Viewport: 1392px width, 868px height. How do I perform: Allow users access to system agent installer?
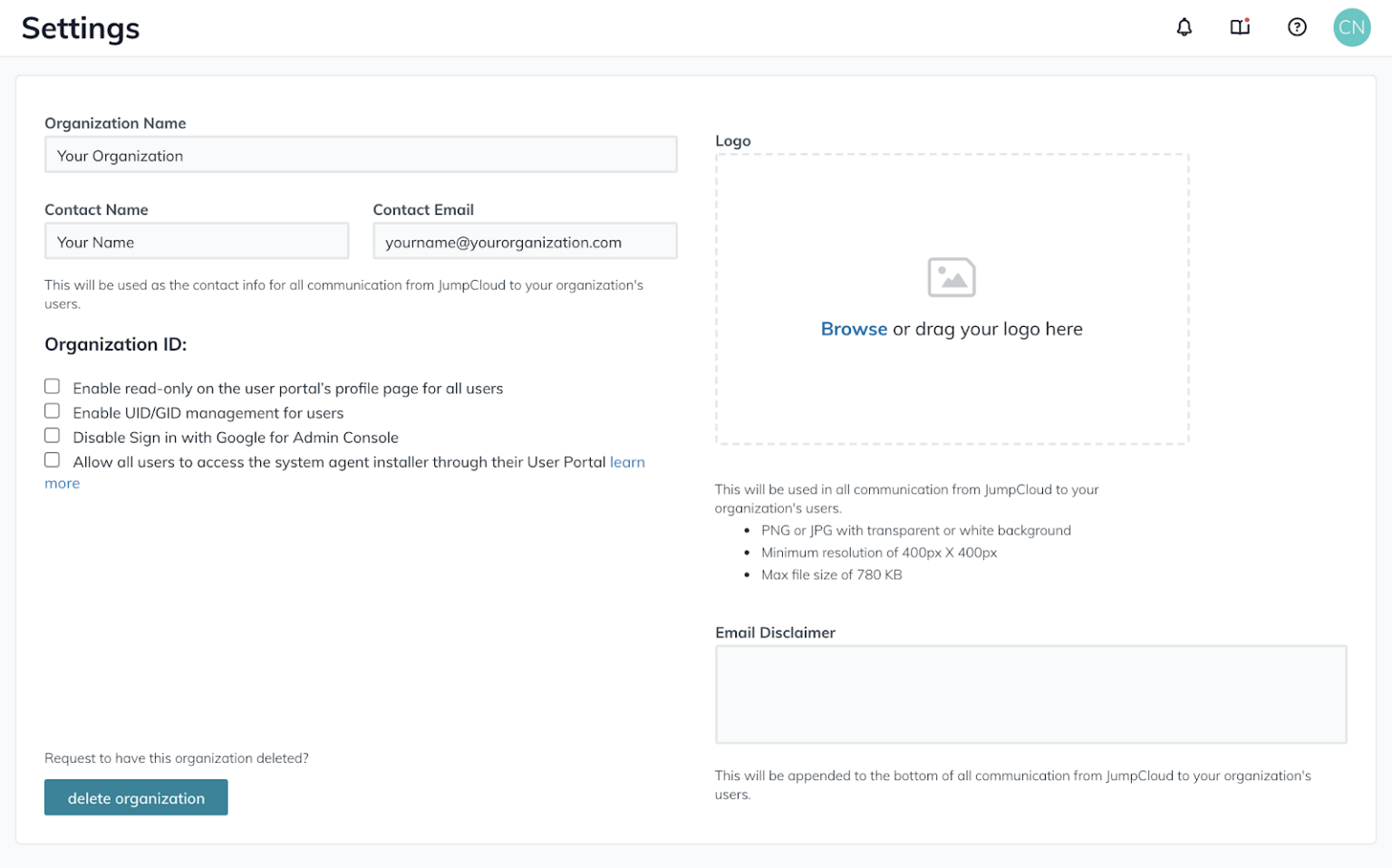tap(52, 459)
